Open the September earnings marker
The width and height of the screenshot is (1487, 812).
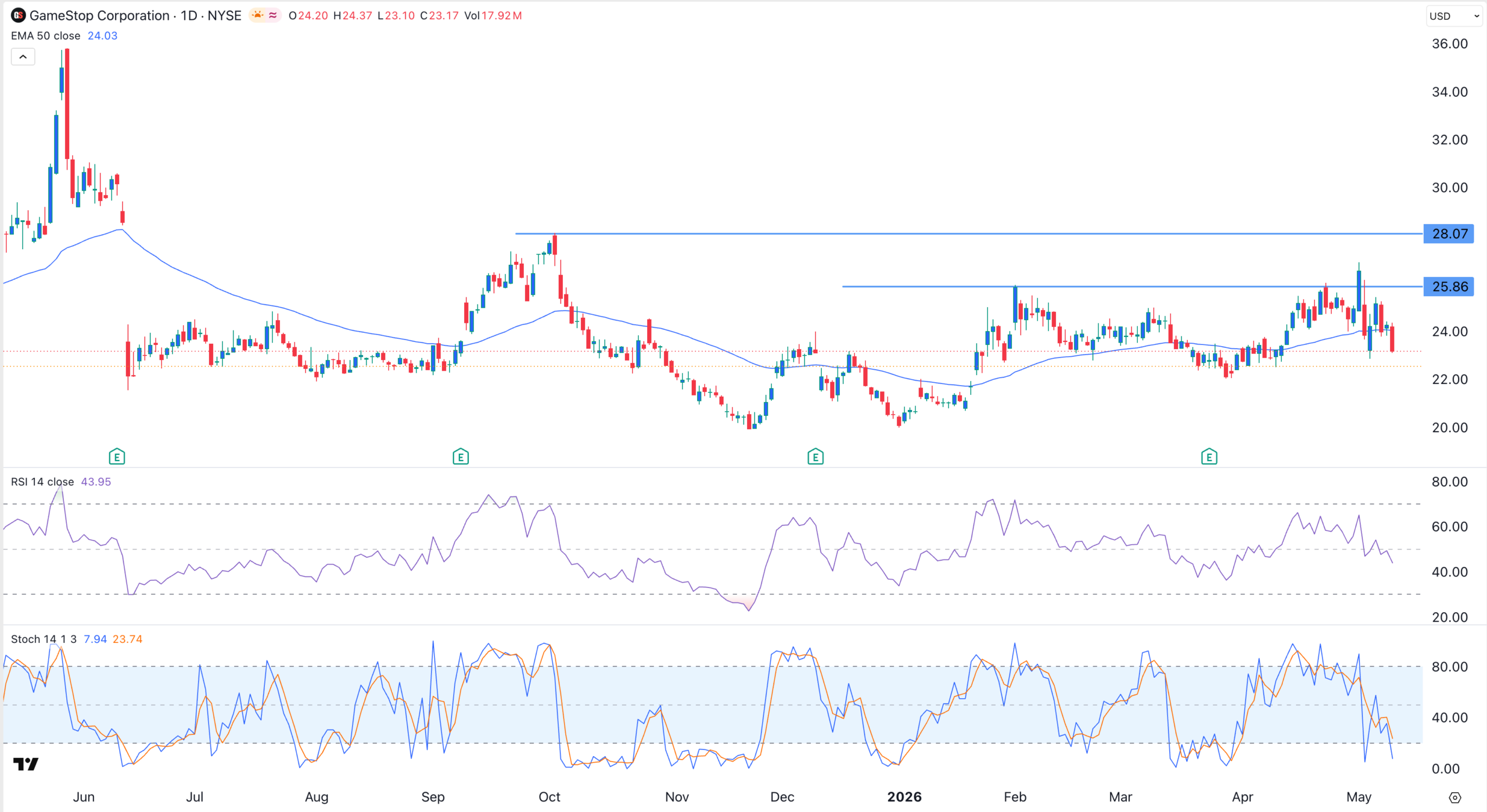click(461, 457)
